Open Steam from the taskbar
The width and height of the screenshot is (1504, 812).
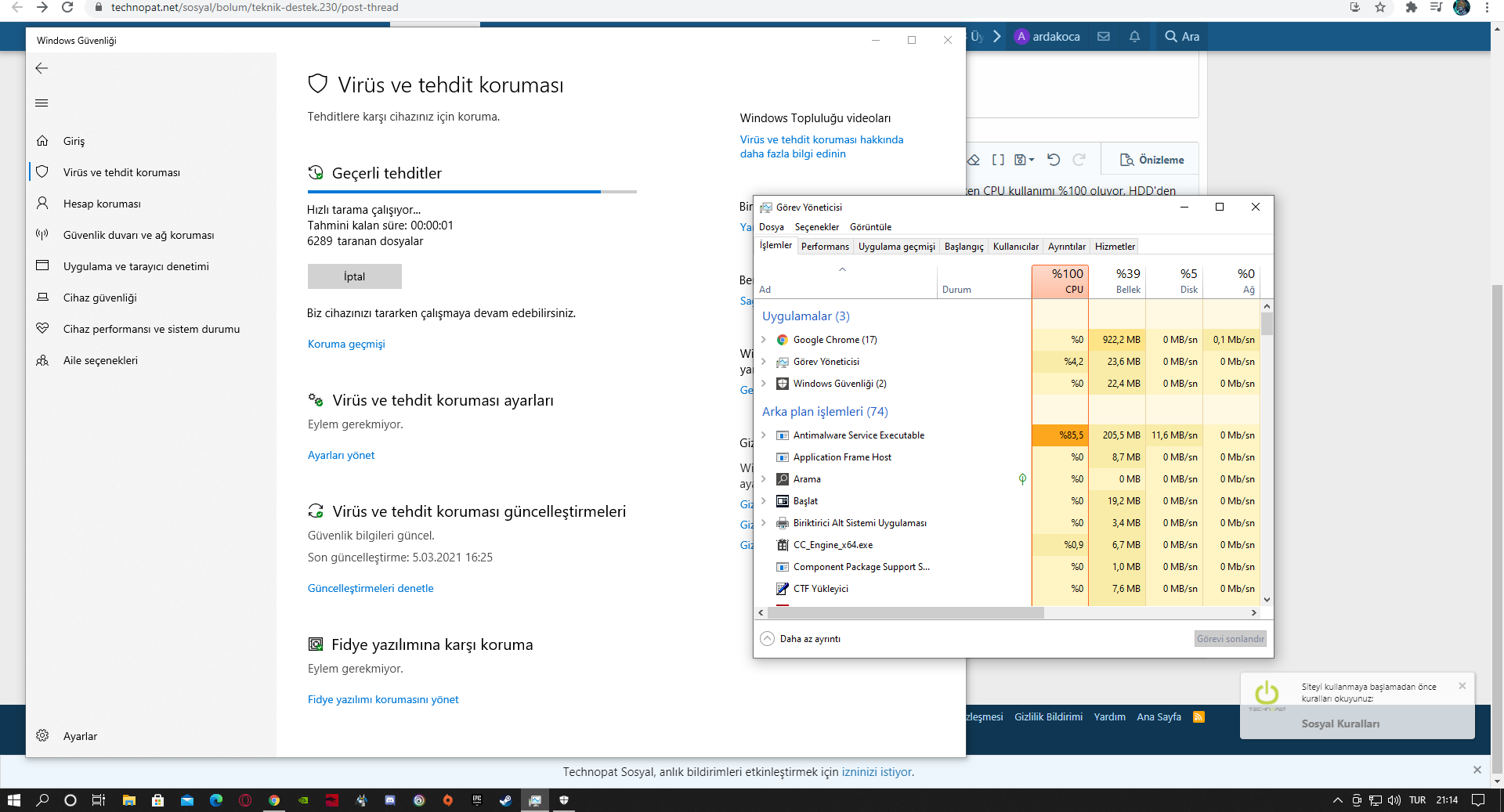tap(506, 800)
